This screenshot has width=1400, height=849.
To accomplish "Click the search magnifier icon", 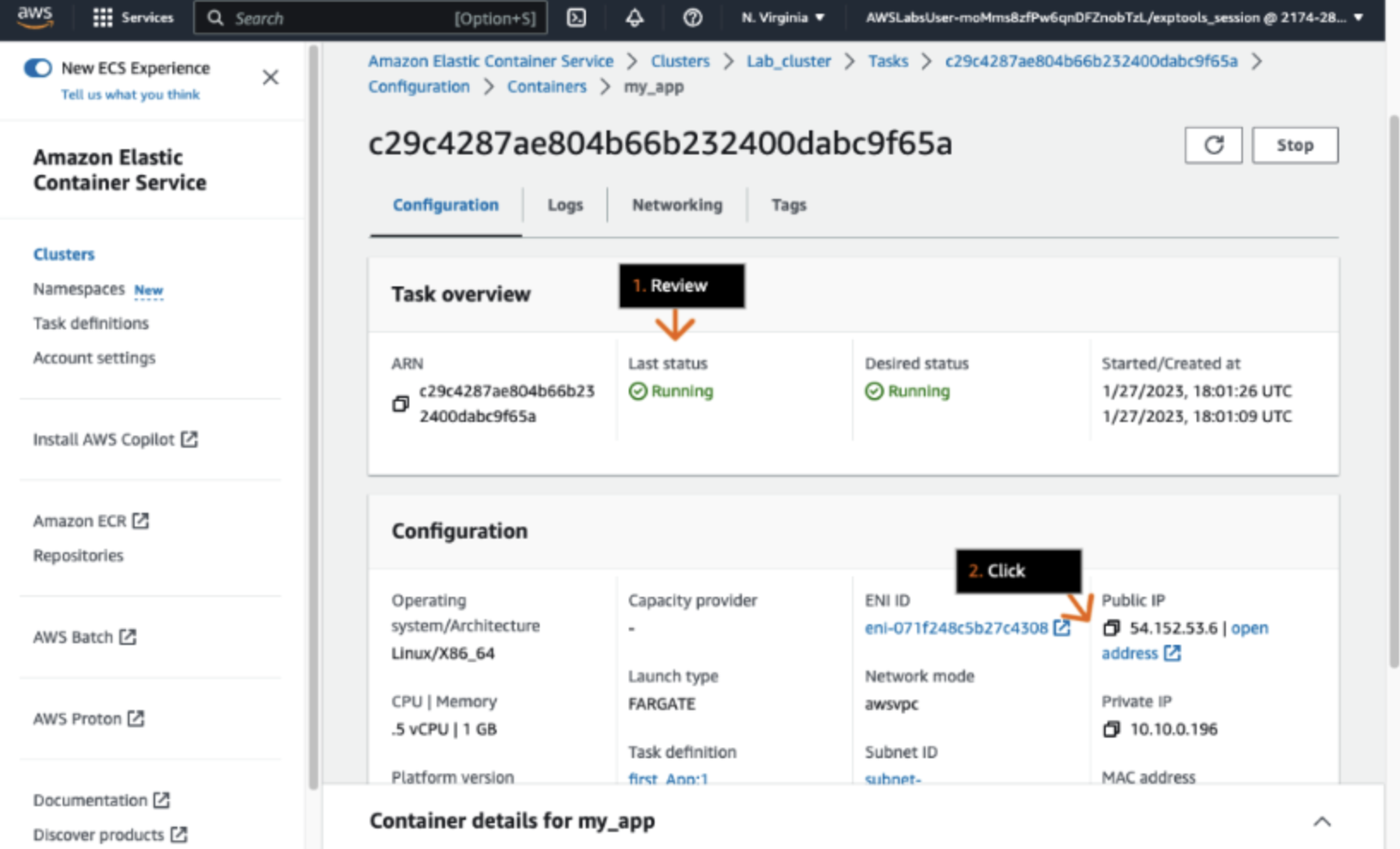I will point(215,17).
